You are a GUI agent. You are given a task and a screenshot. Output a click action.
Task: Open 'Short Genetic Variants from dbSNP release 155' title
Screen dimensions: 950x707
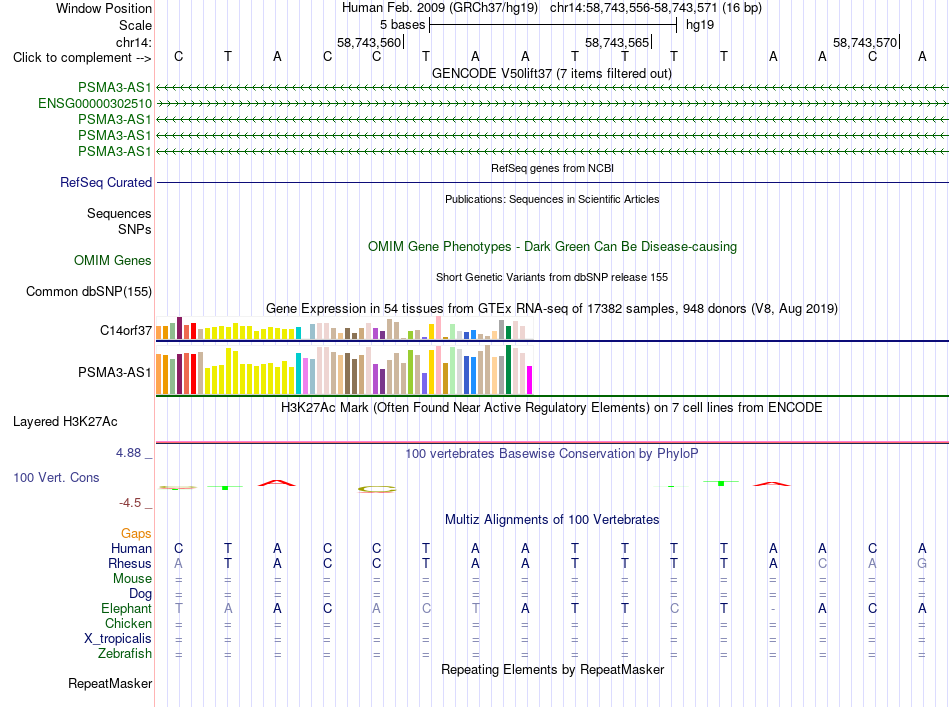pyautogui.click(x=552, y=277)
